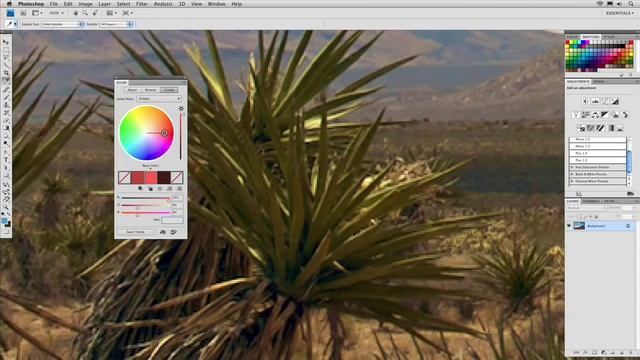
Task: Add a Hue/Saturation adjustment
Action: (586, 115)
